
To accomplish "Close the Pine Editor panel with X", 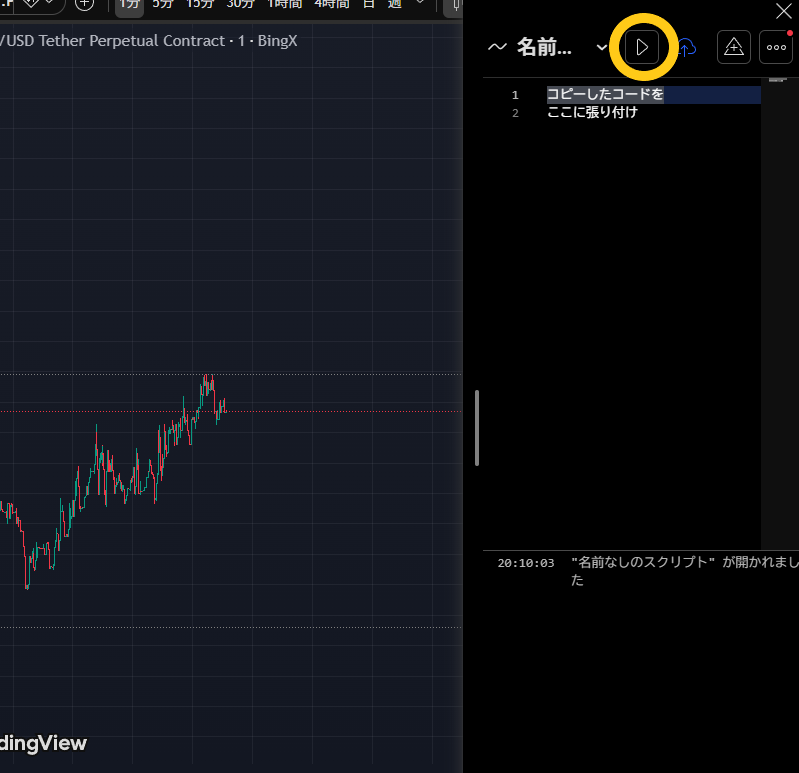I will tap(784, 11).
